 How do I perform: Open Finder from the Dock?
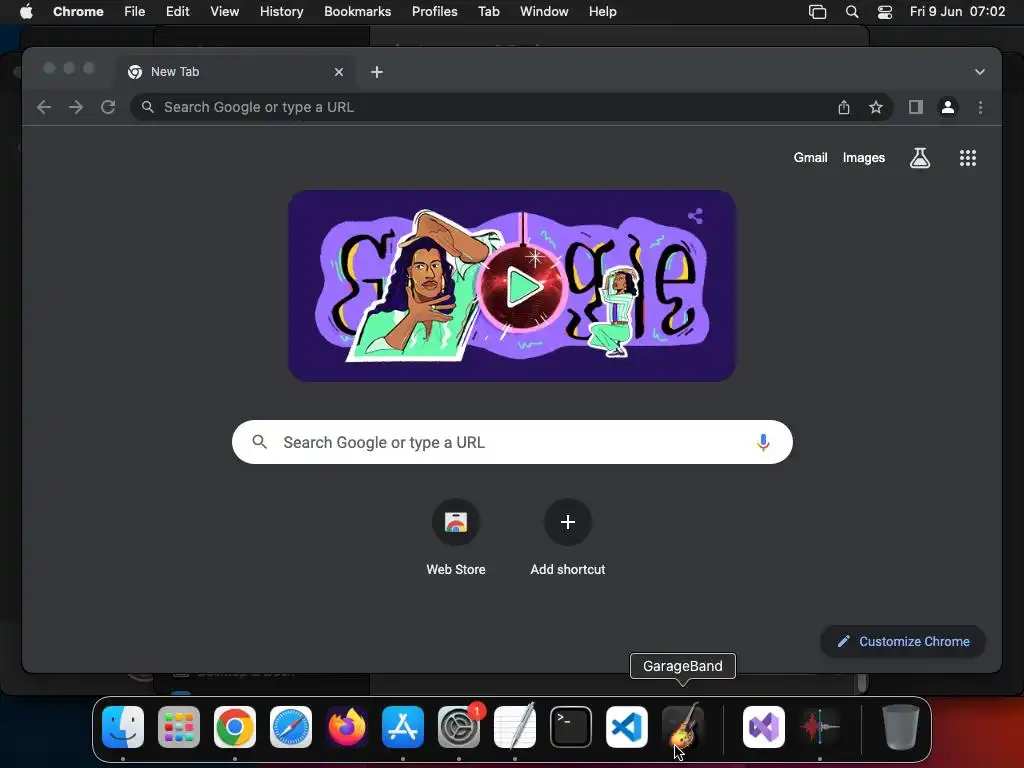tap(123, 727)
